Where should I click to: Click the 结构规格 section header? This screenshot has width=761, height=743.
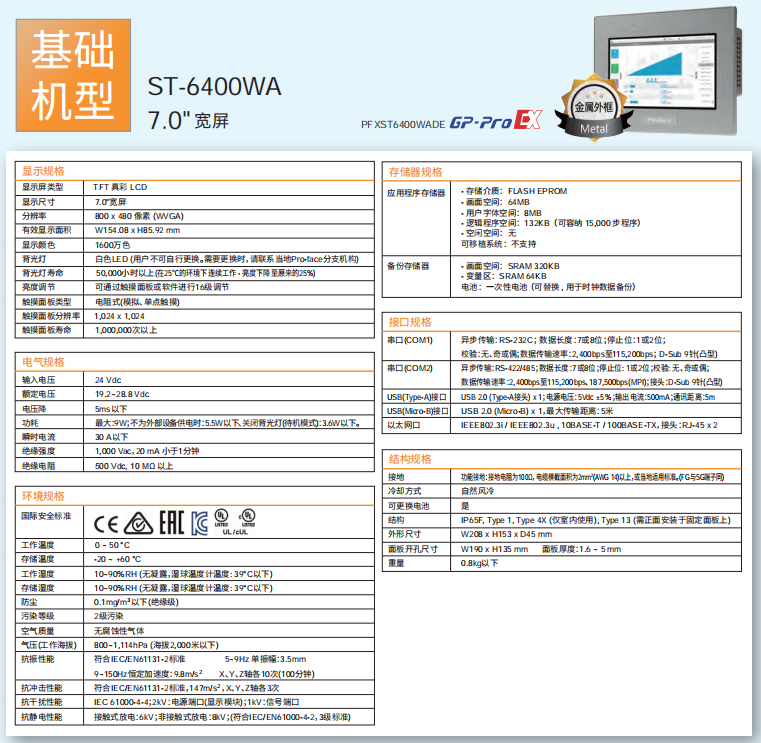(x=410, y=459)
